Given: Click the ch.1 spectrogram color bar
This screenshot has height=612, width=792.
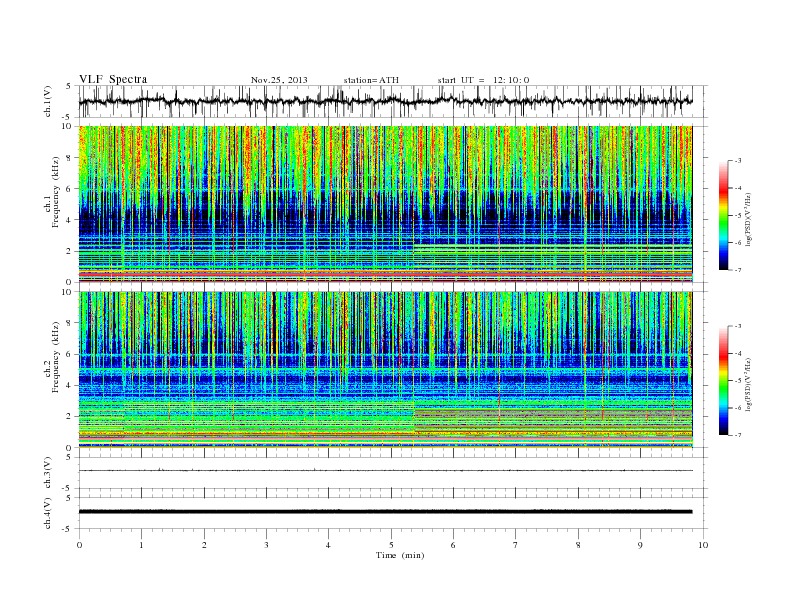Looking at the screenshot, I should tap(723, 216).
